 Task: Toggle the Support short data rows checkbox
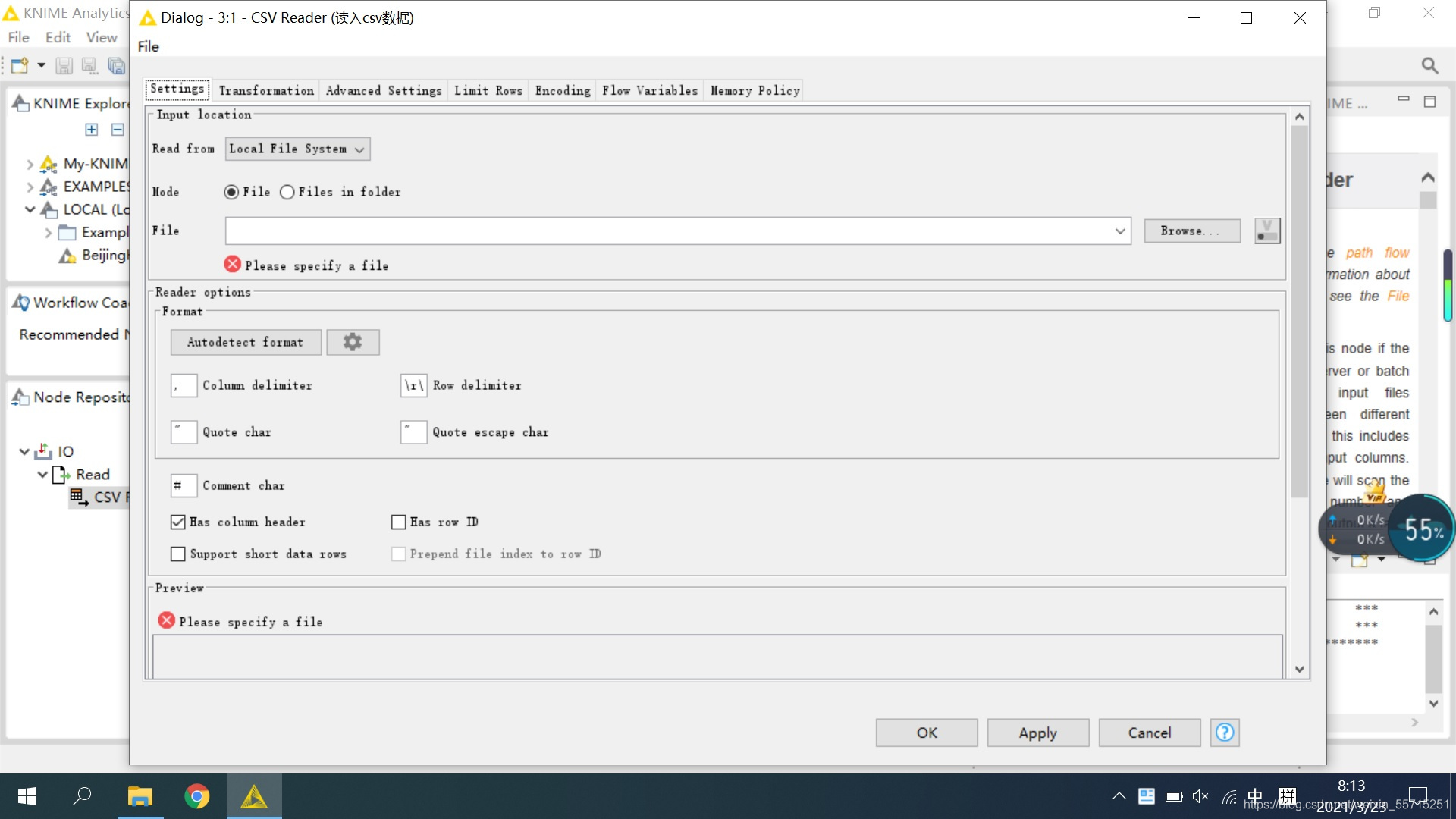point(178,553)
